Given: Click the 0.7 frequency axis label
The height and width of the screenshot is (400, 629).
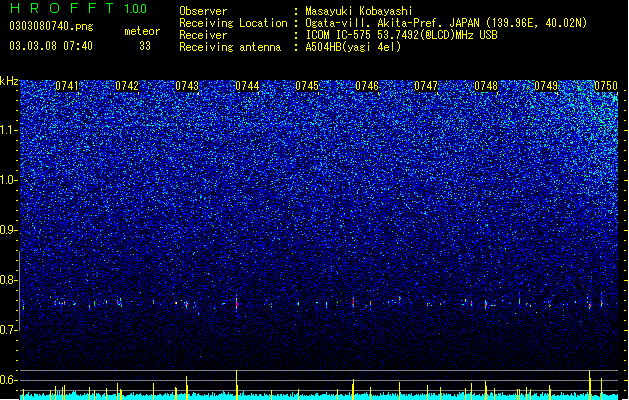Looking at the screenshot, I should [8, 330].
